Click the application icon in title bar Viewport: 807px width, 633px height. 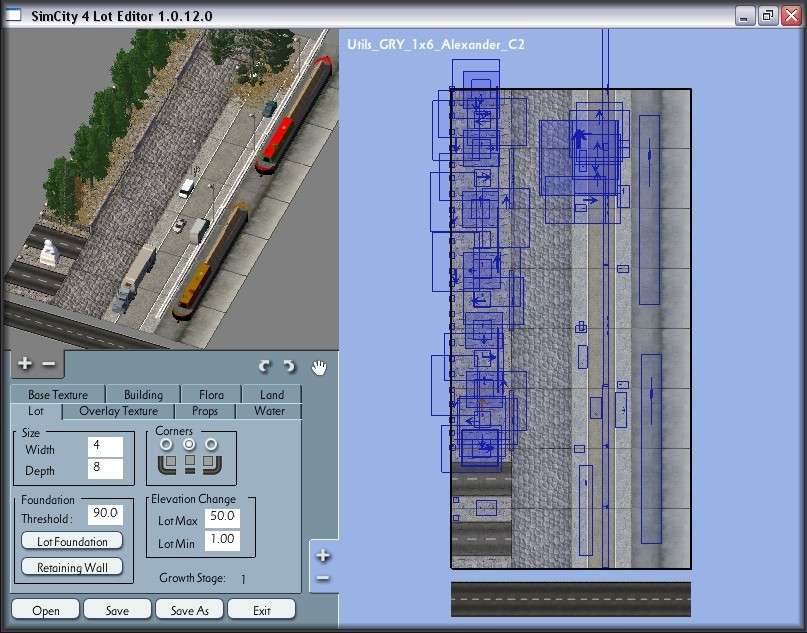point(13,15)
